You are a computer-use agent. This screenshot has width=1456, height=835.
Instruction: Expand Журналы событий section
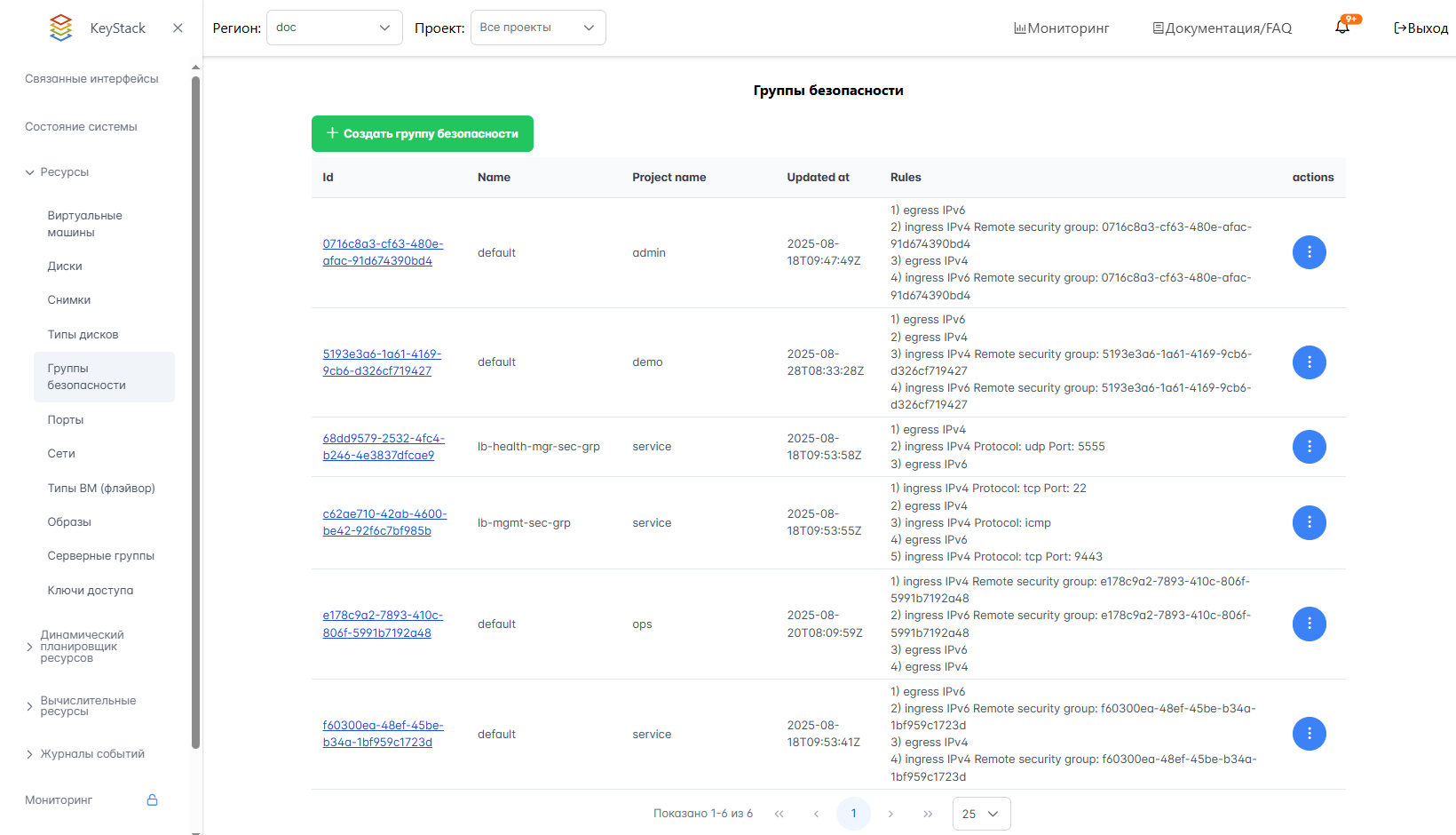(92, 754)
